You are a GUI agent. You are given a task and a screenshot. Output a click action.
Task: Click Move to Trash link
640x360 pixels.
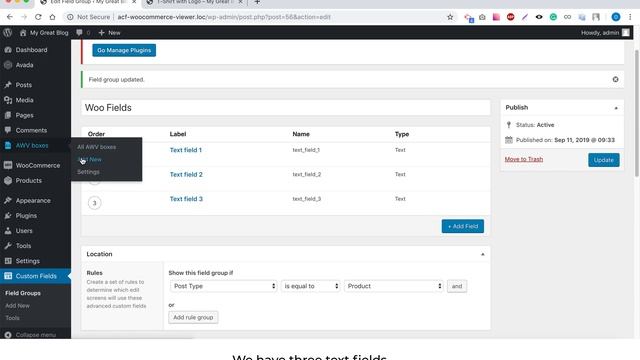(x=524, y=159)
